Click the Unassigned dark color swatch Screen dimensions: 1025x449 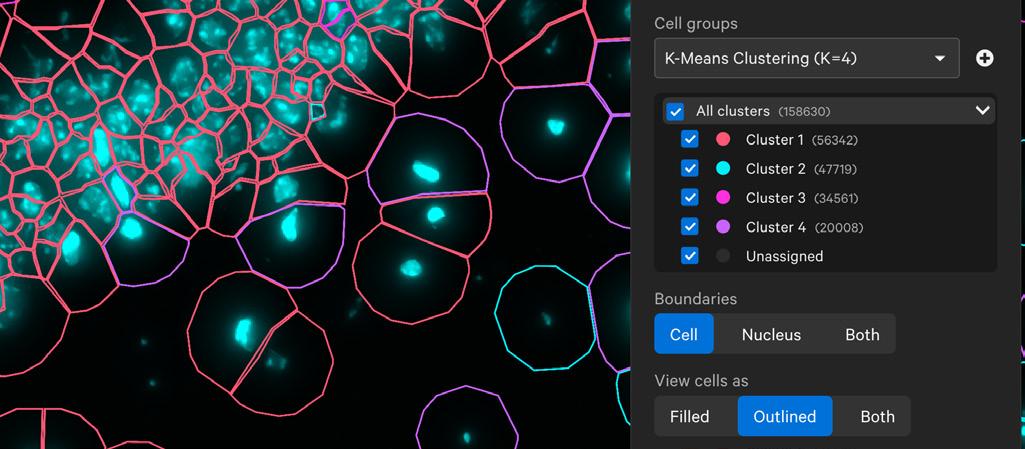click(723, 256)
